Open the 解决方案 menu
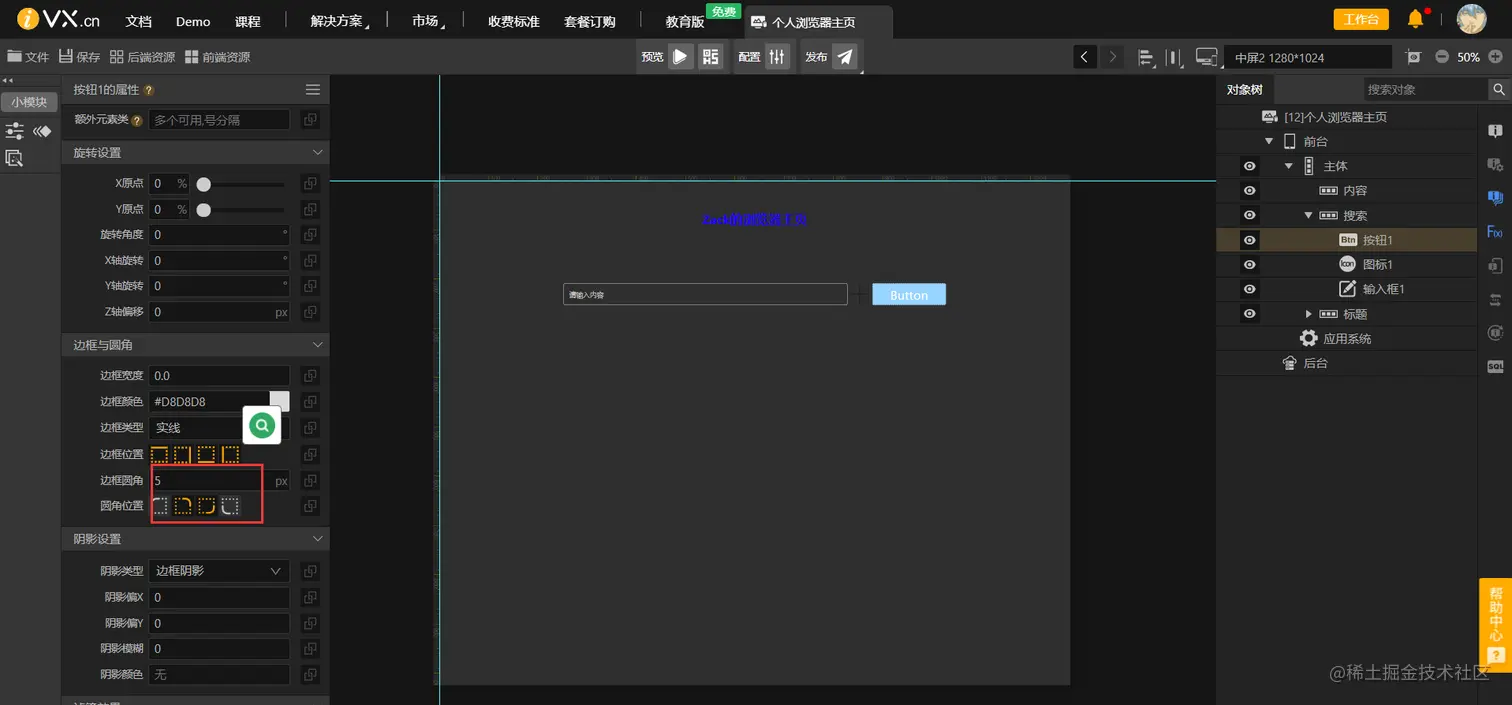This screenshot has height=705, width=1512. 338,21
